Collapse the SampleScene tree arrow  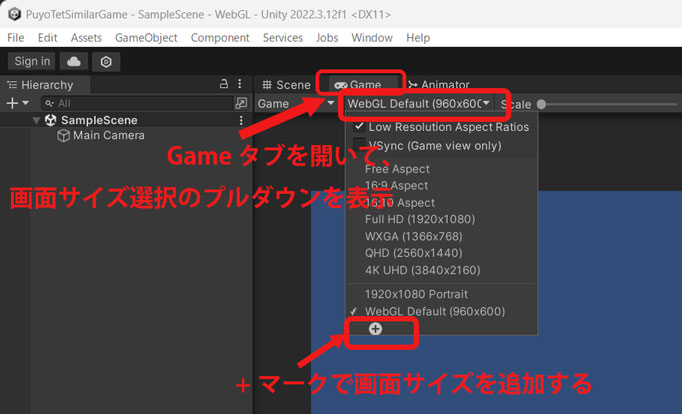[x=37, y=120]
